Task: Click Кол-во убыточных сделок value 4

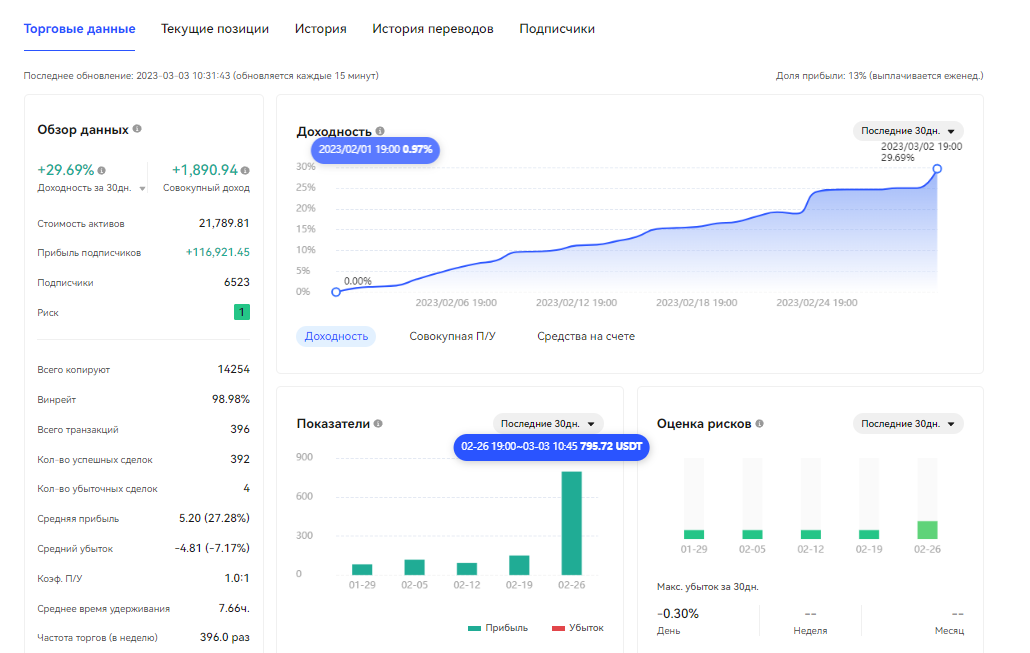Action: (246, 488)
